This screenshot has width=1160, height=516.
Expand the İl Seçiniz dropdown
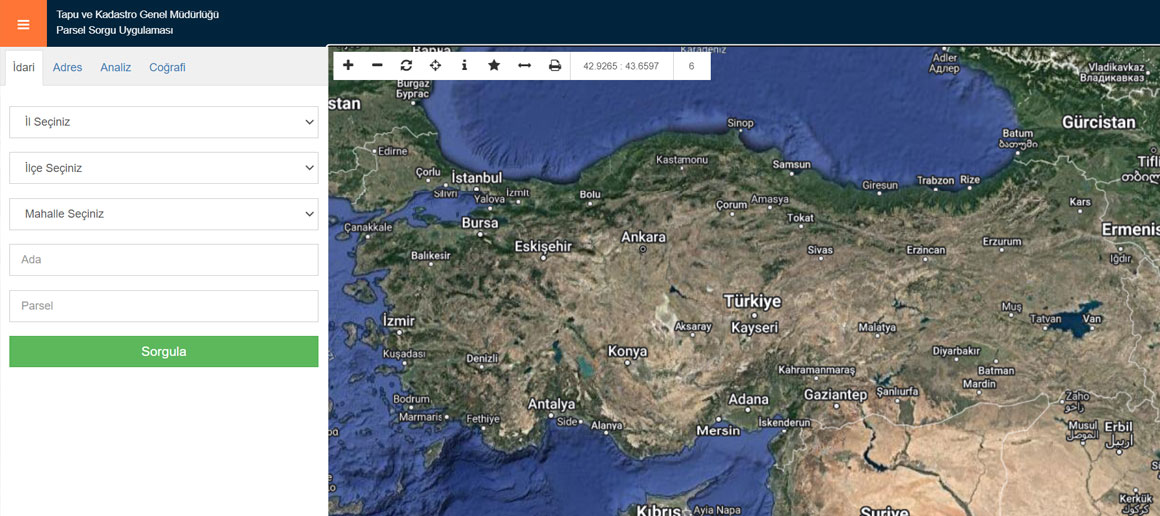click(x=164, y=122)
